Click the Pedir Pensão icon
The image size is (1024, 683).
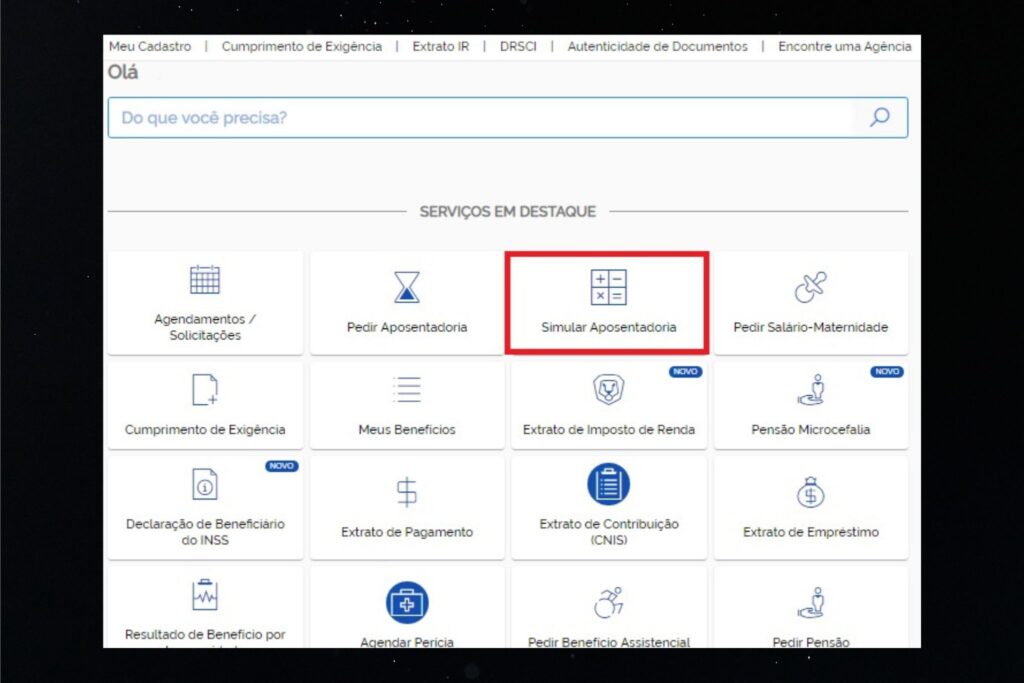[x=811, y=602]
